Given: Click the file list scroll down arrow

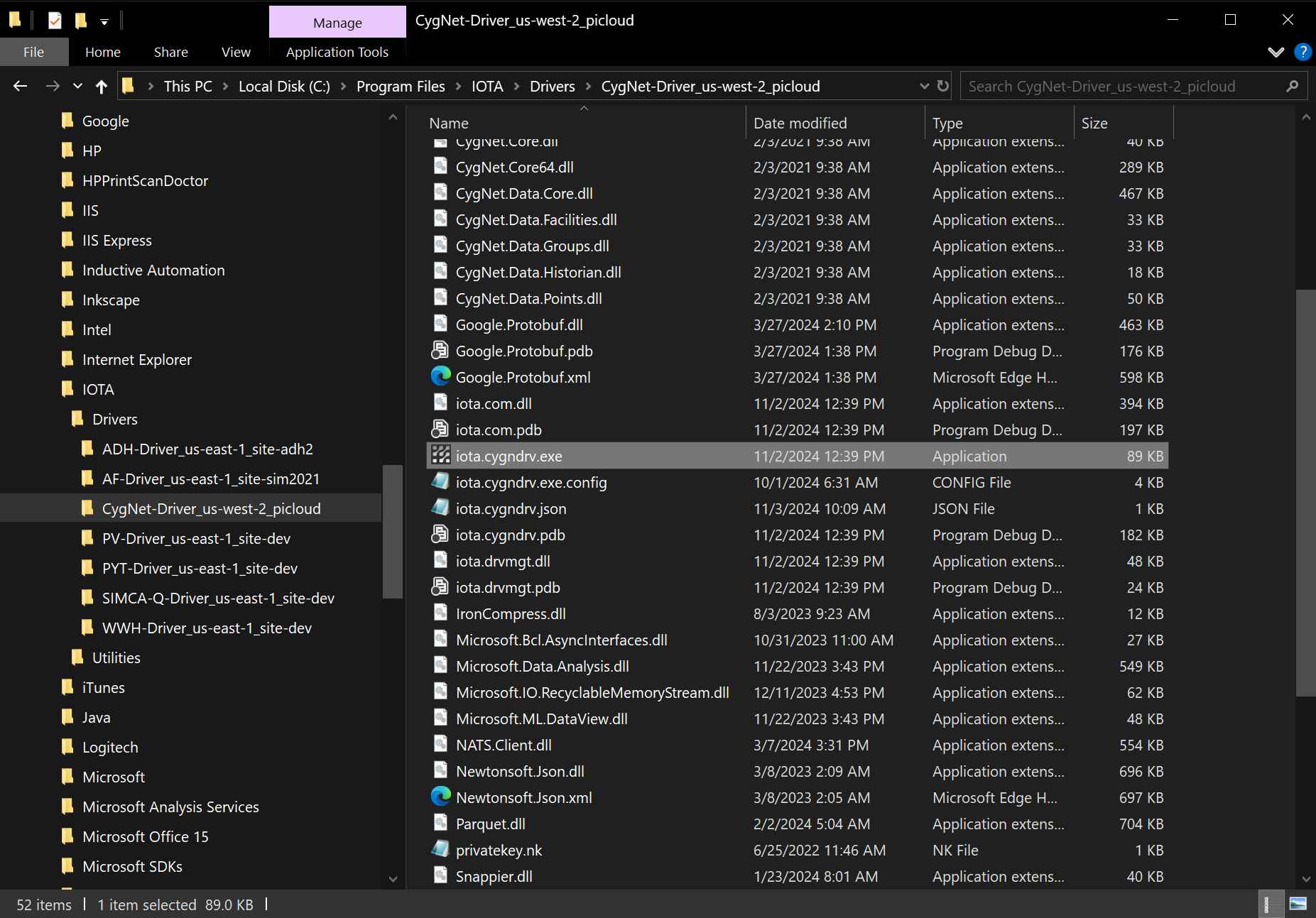Looking at the screenshot, I should (1306, 878).
